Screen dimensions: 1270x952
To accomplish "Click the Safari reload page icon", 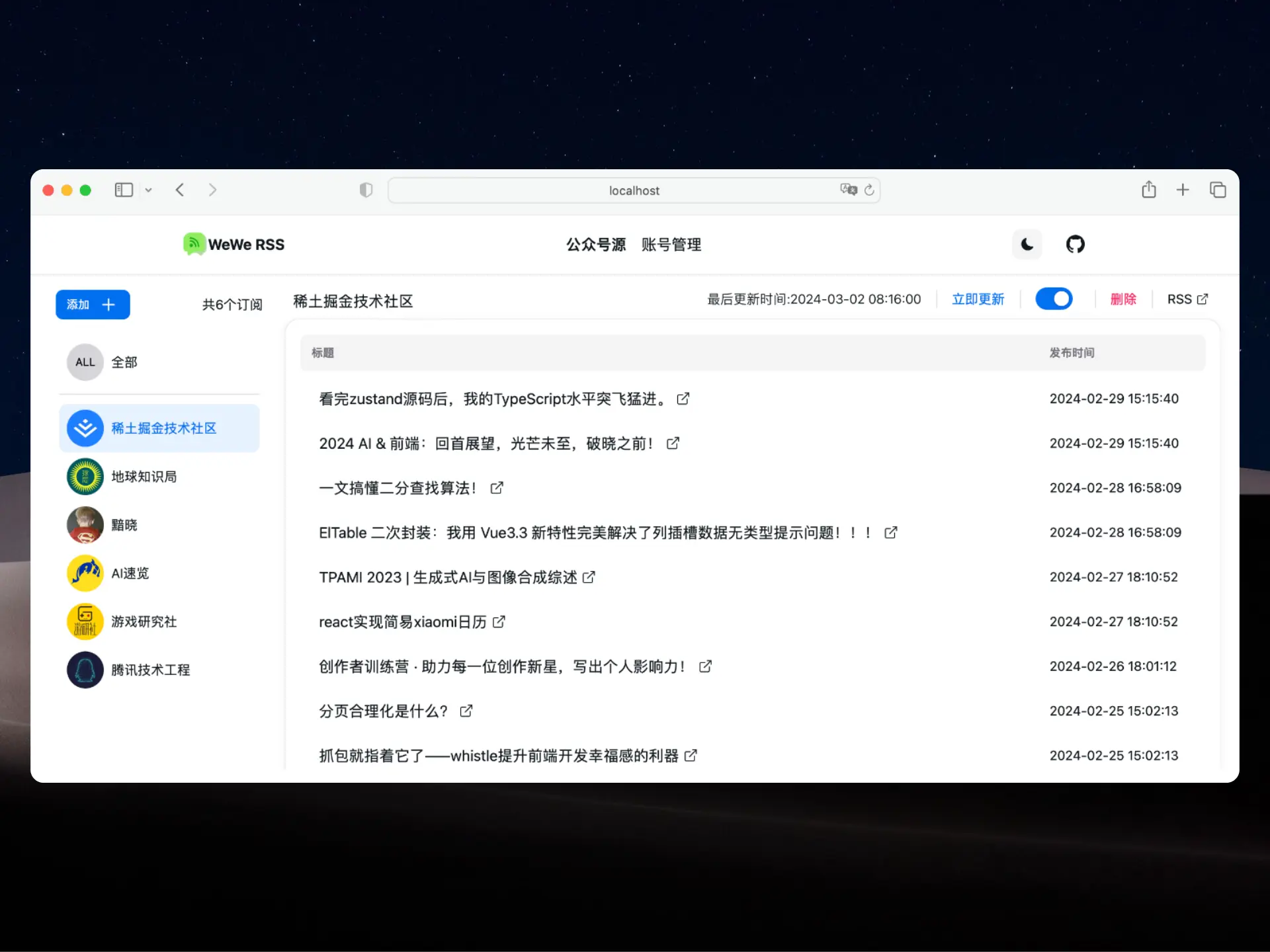I will point(869,190).
